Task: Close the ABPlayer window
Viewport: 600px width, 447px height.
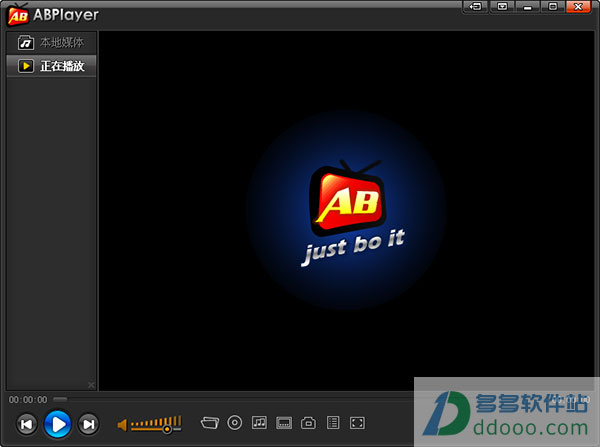Action: click(x=578, y=7)
